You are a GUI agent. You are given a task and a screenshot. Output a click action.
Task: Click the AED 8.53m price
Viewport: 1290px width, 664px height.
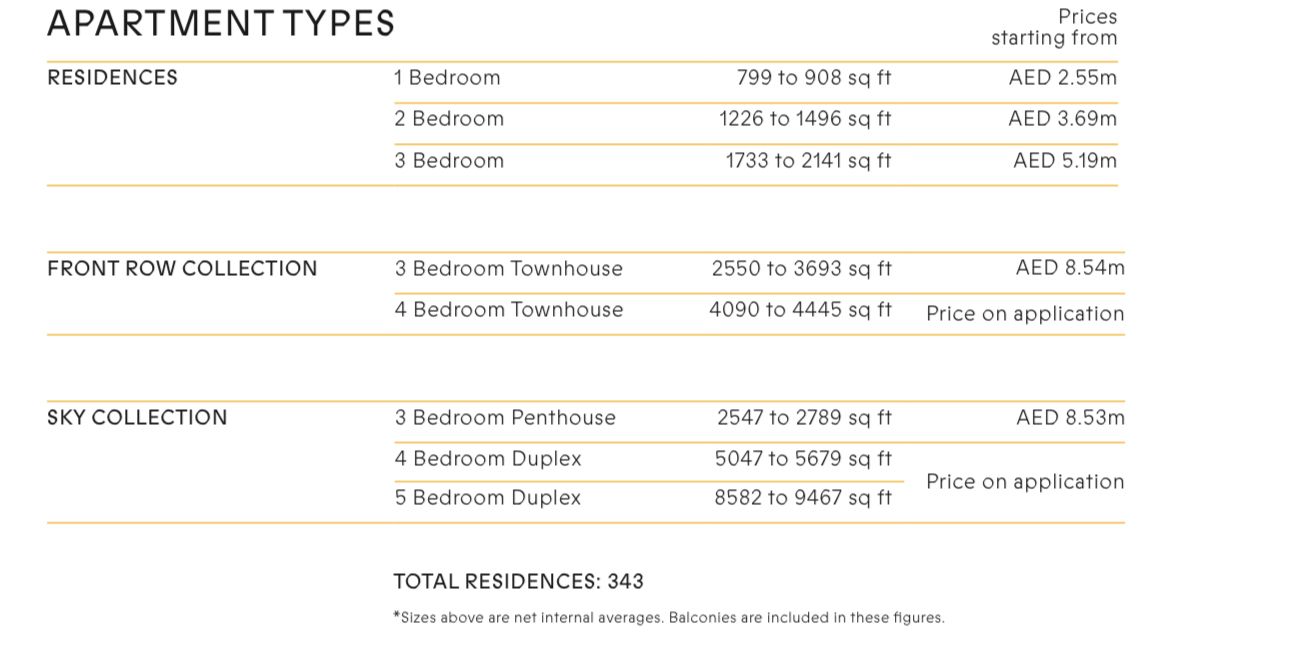point(1070,418)
